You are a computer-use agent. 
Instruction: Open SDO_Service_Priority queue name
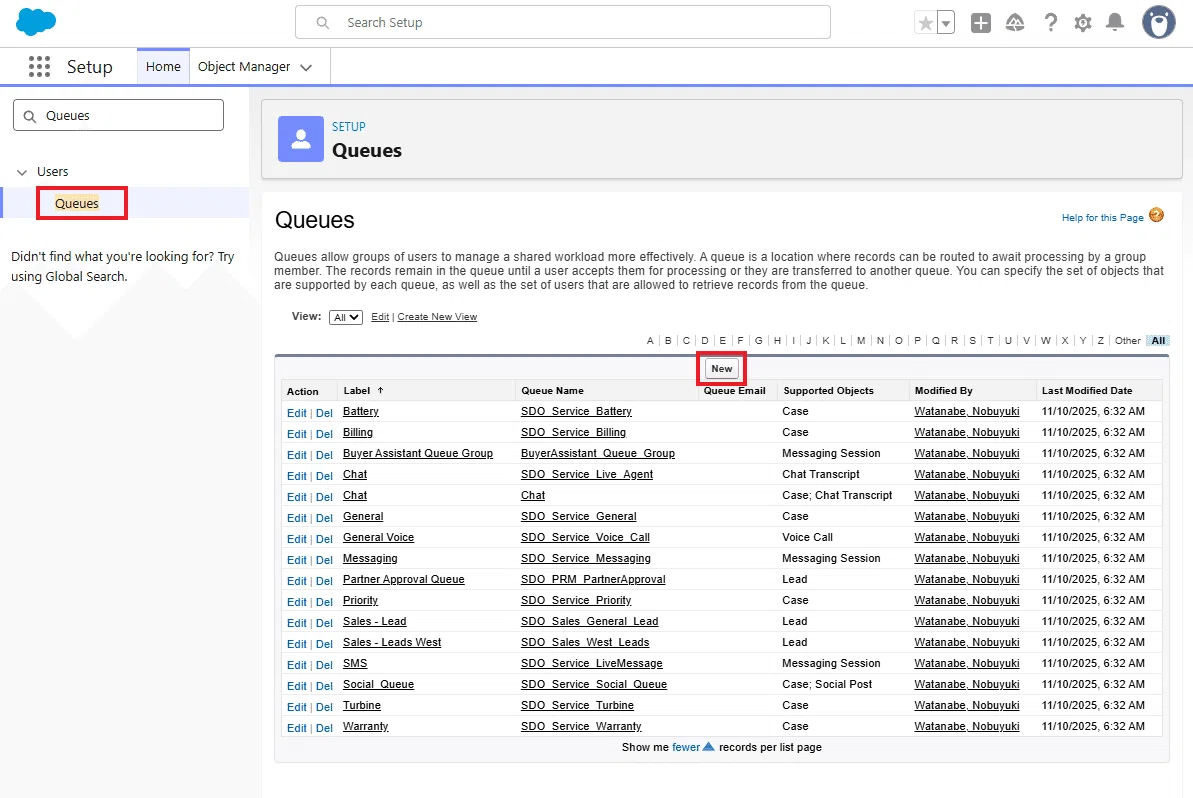(x=576, y=600)
